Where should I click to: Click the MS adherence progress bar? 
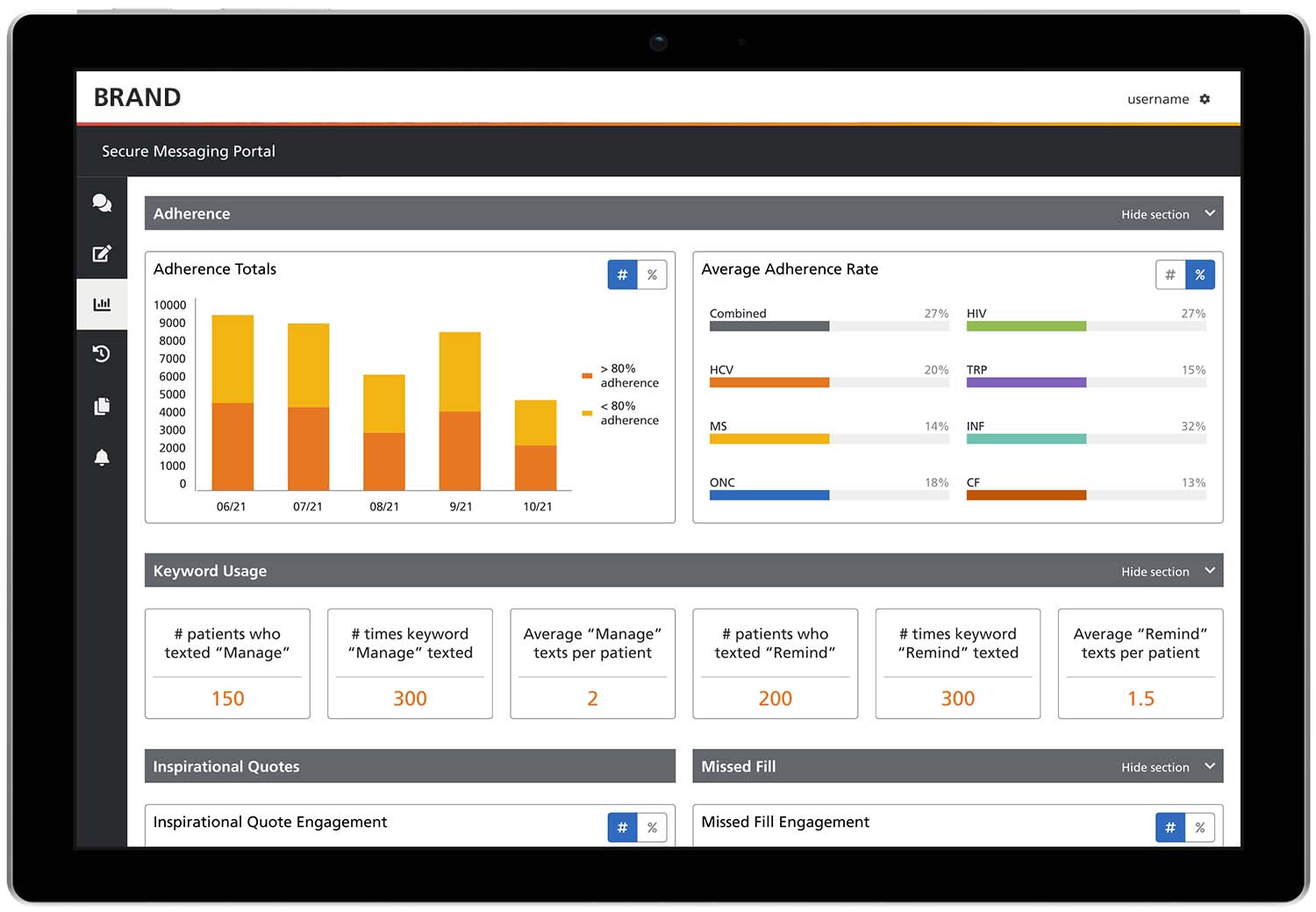tap(829, 438)
